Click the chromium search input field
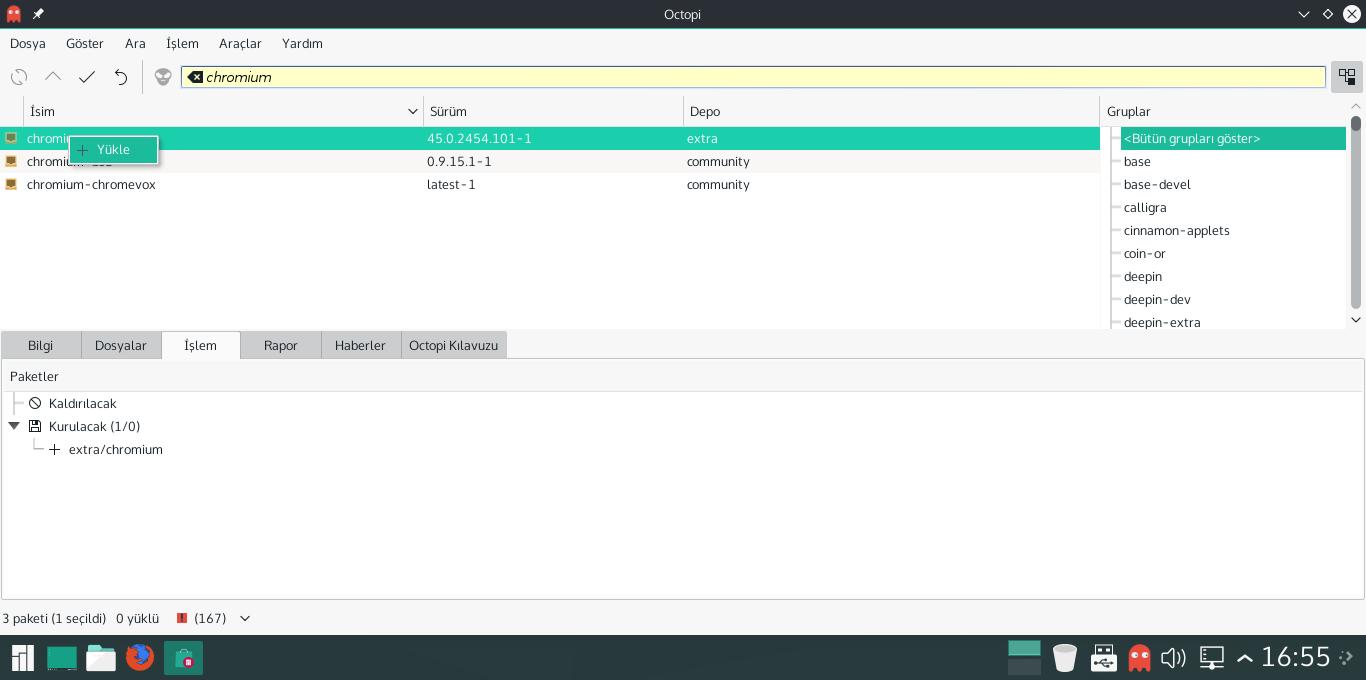1366x680 pixels. click(x=753, y=77)
